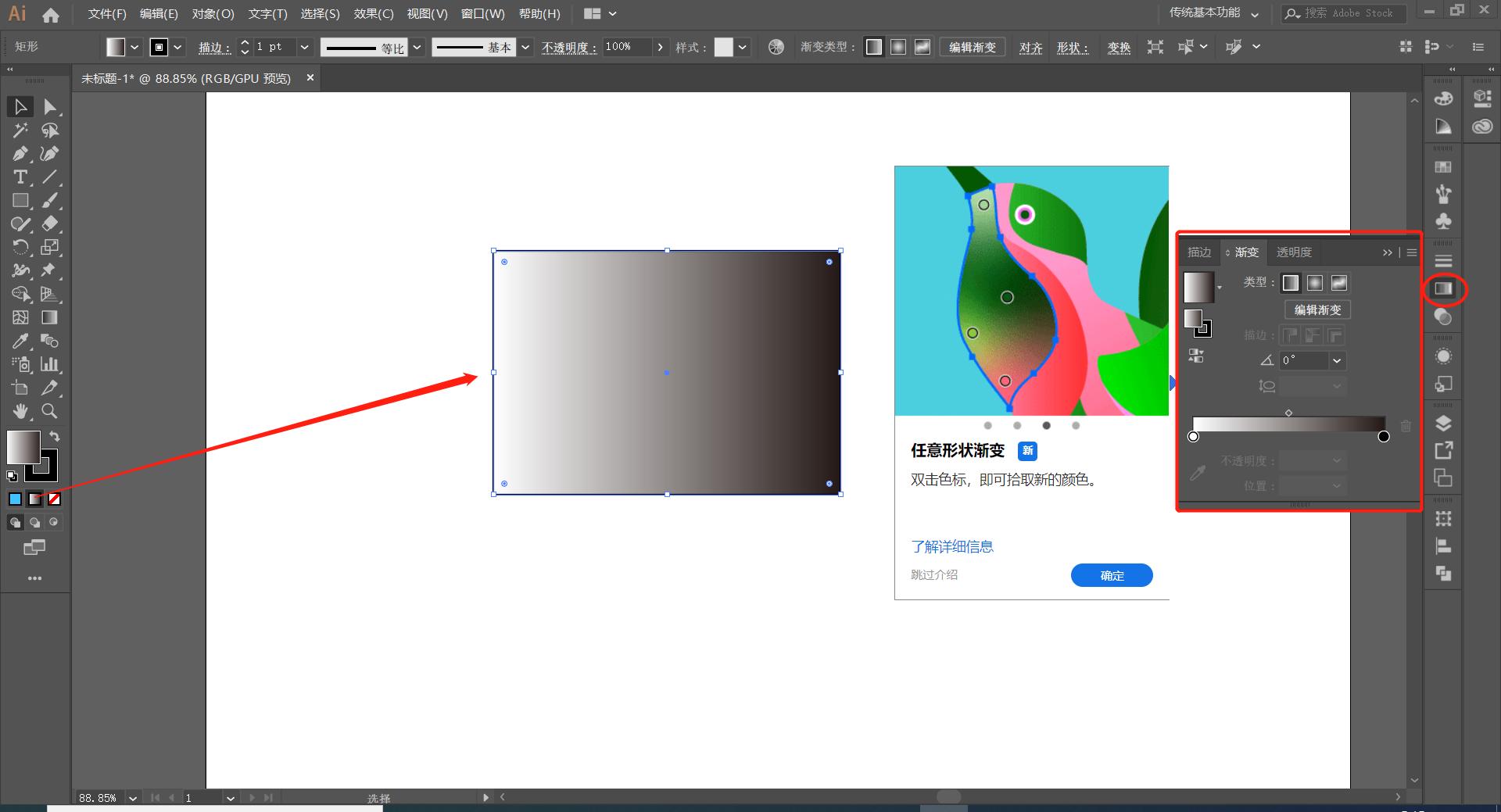
Task: Swap the fill and stroke colors
Action: tap(54, 436)
